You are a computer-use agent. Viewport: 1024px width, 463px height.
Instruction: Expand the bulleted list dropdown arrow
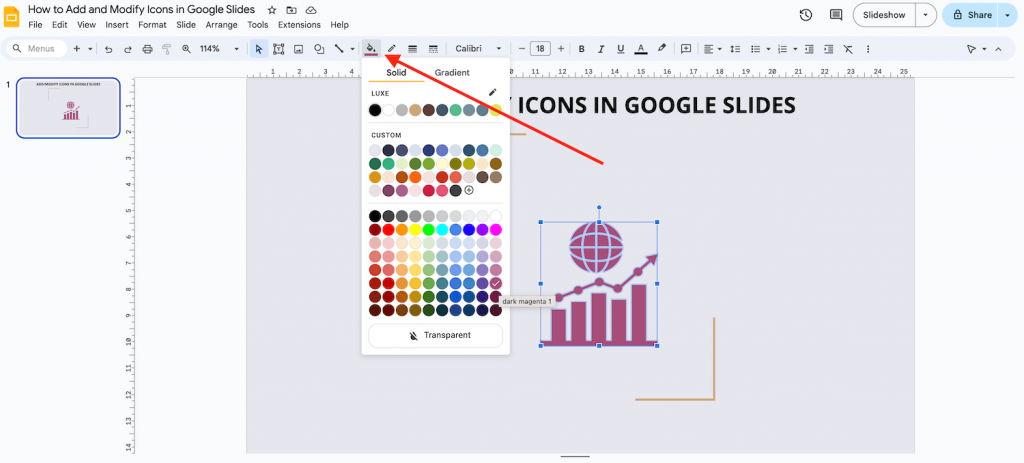769,49
